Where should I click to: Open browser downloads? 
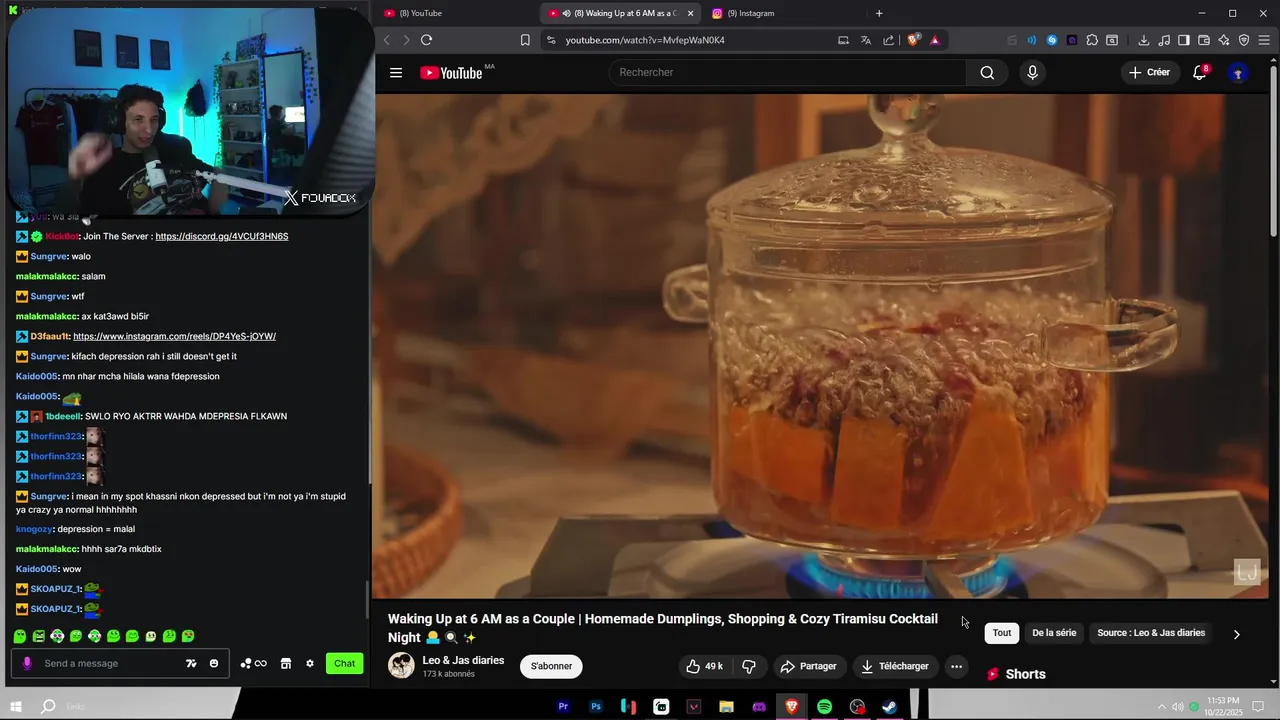(x=1143, y=40)
